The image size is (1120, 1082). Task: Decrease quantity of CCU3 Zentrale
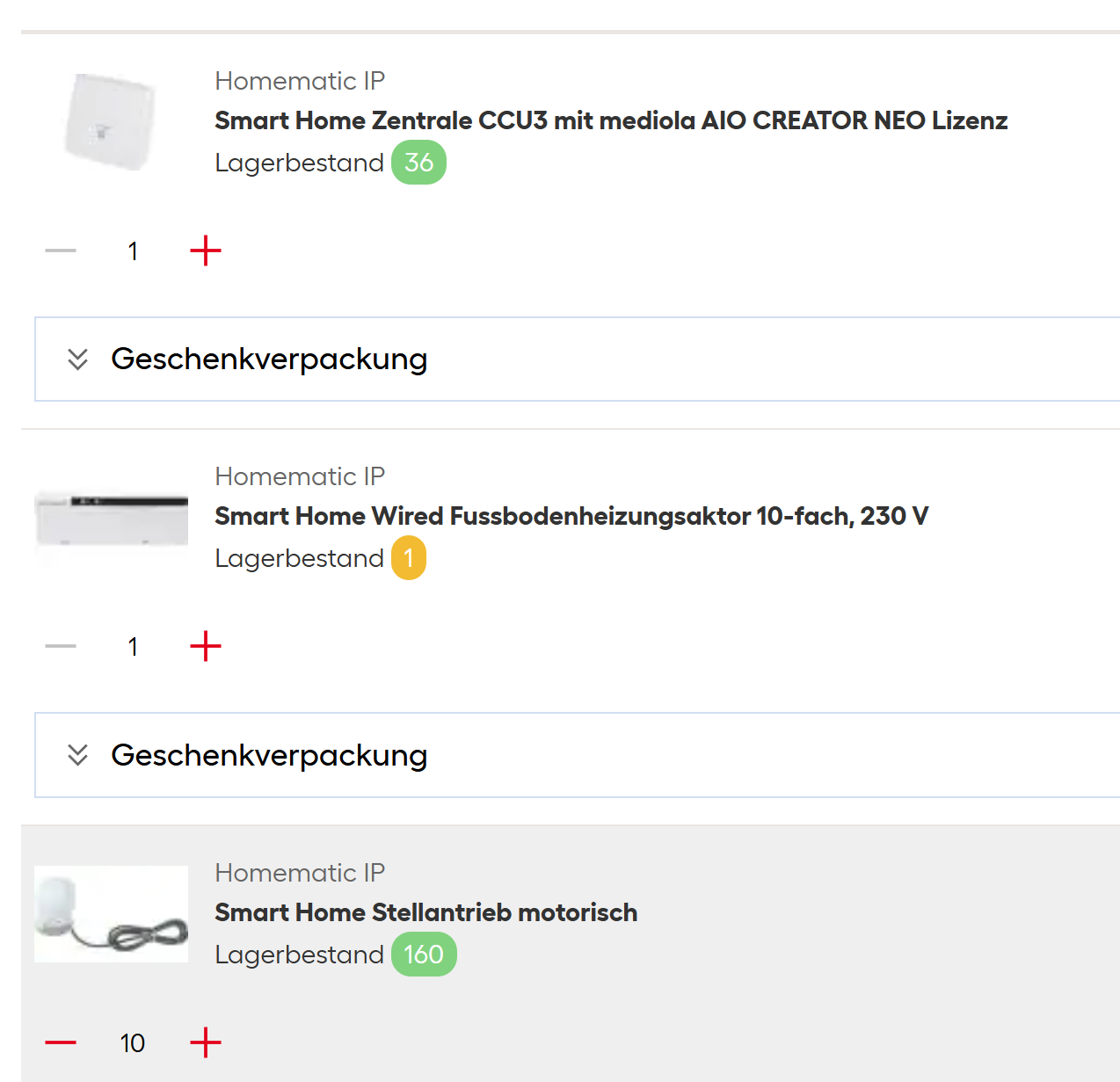click(61, 251)
